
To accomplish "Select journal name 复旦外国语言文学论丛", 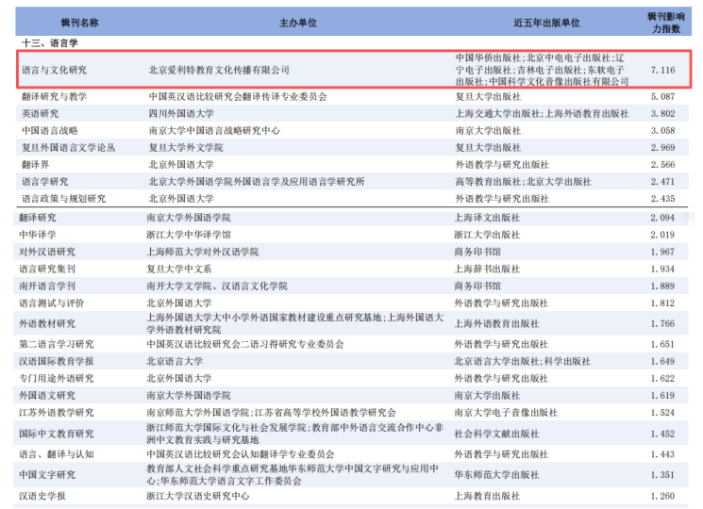I will tap(69, 148).
